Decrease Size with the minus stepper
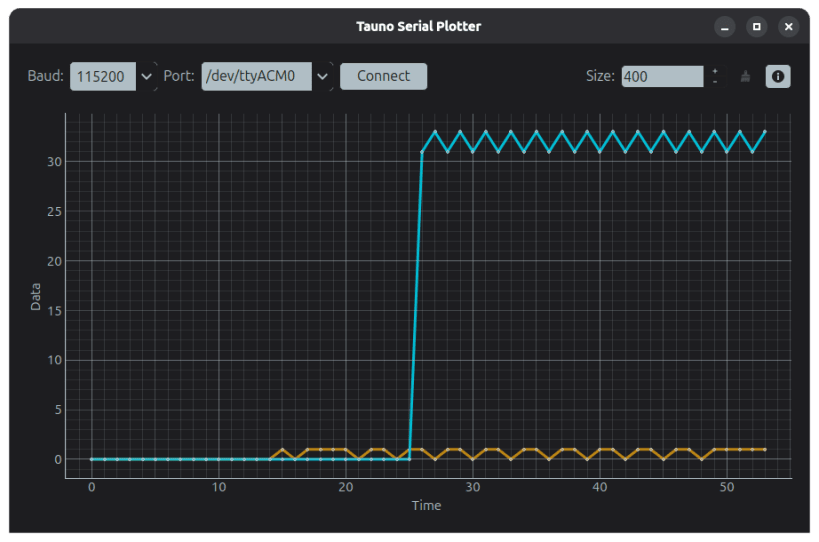The image size is (819, 542). [715, 82]
